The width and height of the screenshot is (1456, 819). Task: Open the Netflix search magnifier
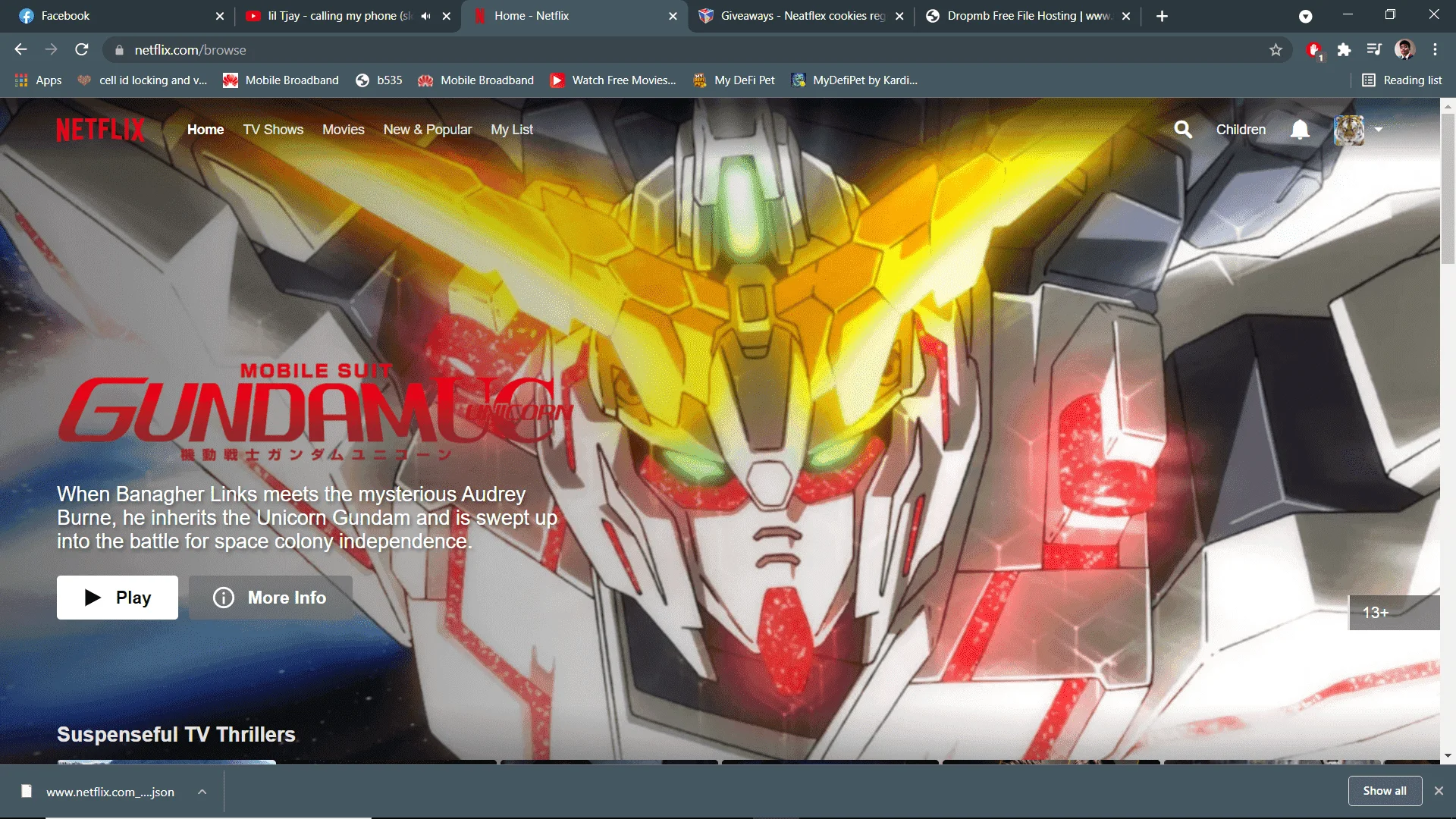pos(1183,130)
